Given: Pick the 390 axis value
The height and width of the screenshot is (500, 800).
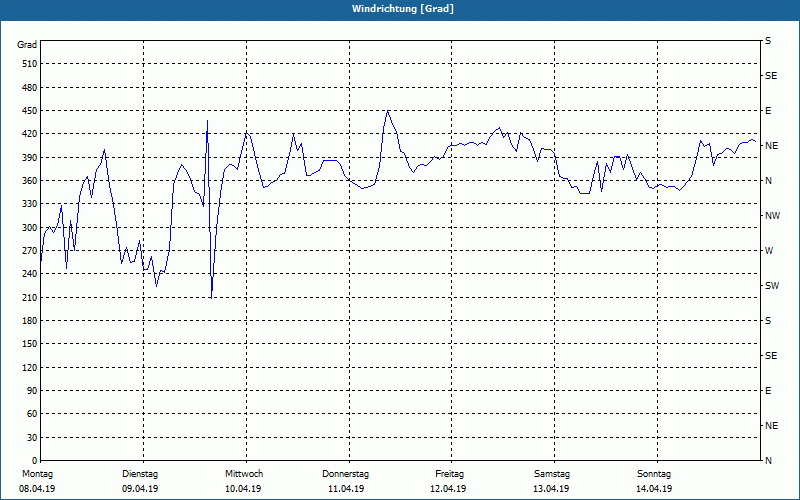Looking at the screenshot, I should coord(30,158).
